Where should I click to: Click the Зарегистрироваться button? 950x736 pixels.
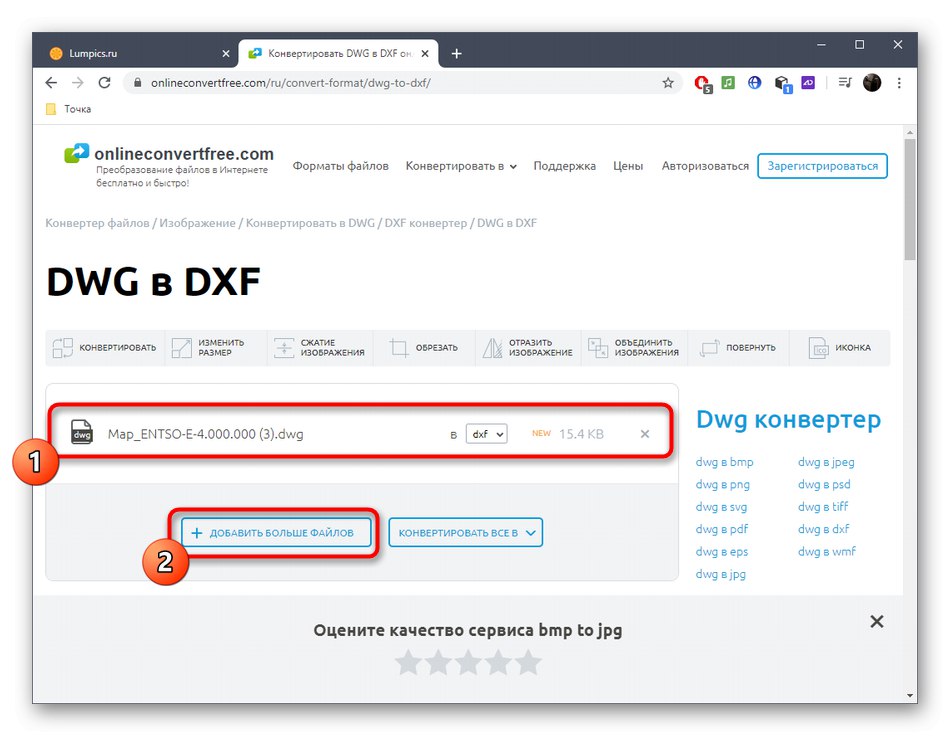click(x=822, y=166)
